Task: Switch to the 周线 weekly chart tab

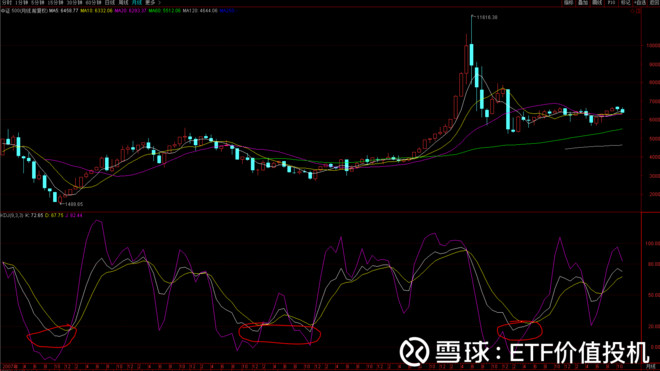Action: pos(123,3)
